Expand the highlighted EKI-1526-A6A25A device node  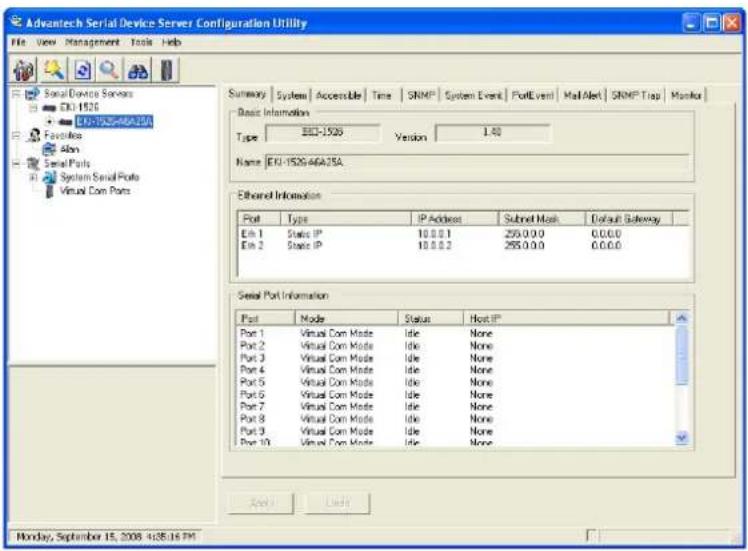point(49,122)
